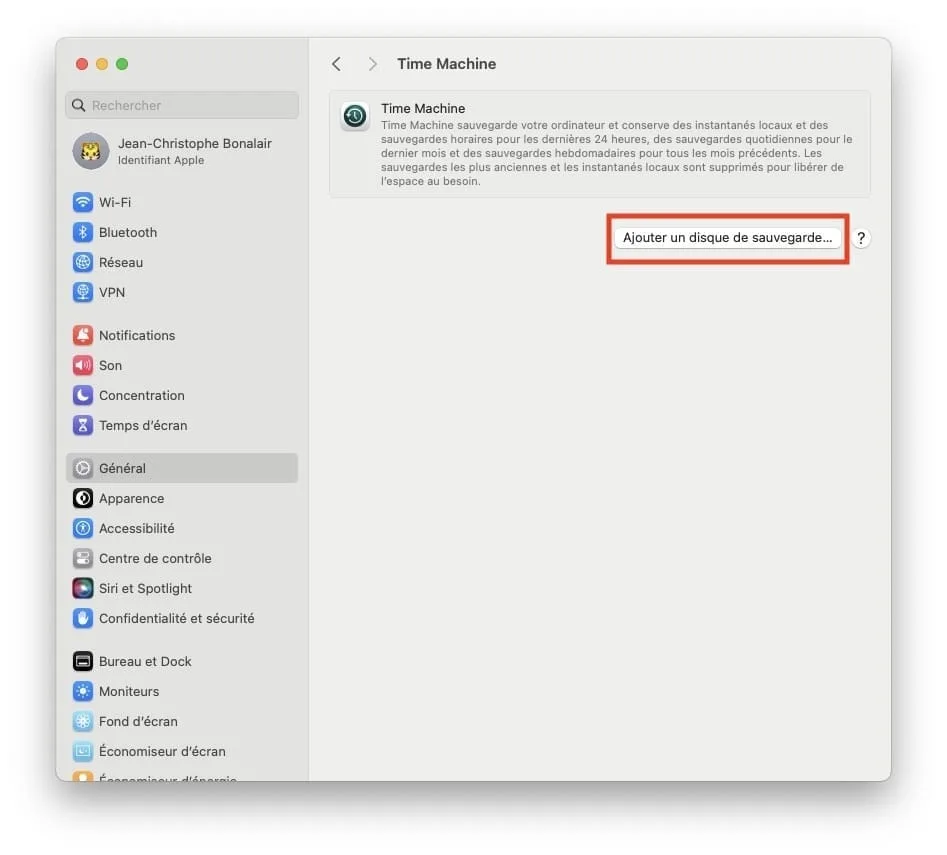Go back with the left chevron
Viewport: 947px width, 855px height.
click(336, 64)
